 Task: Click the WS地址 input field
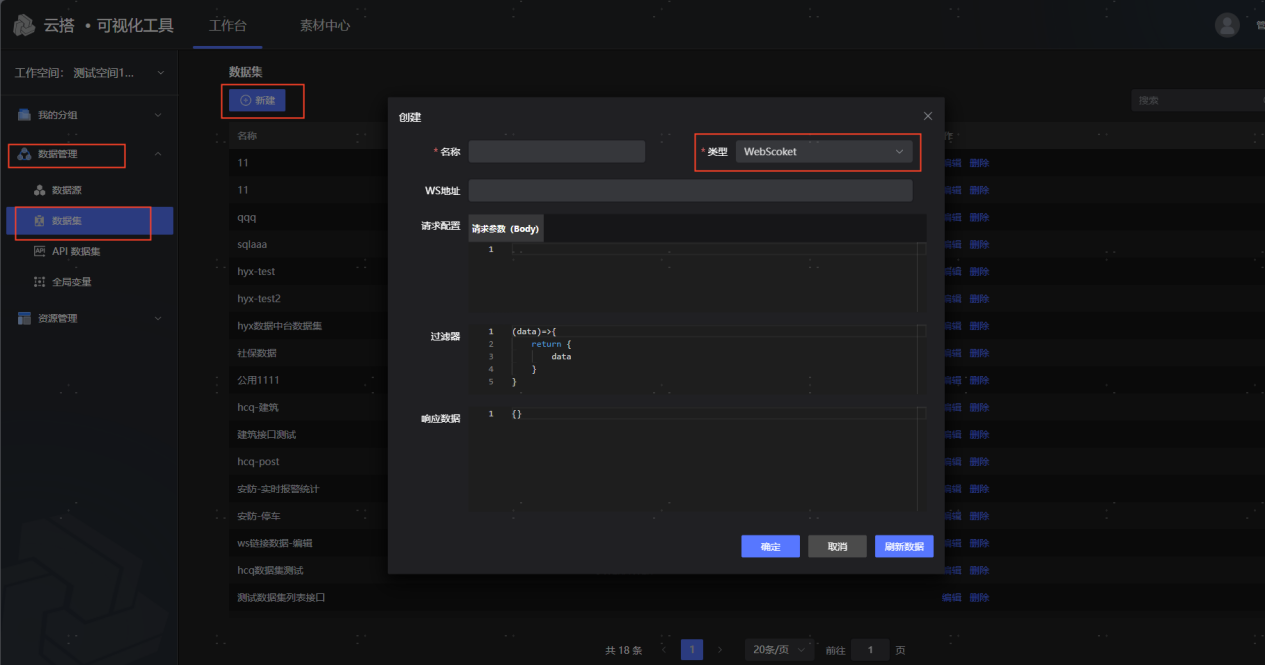pos(690,190)
